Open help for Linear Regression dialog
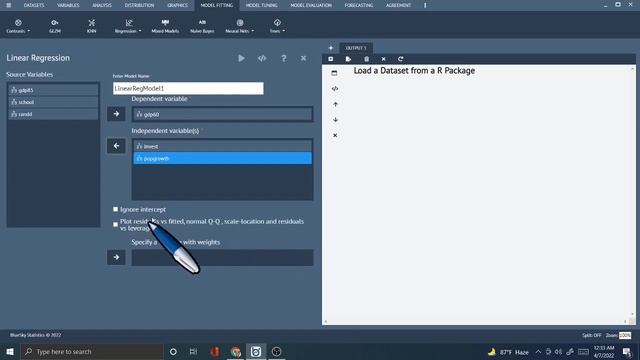Viewport: 640px width, 360px height. [284, 58]
